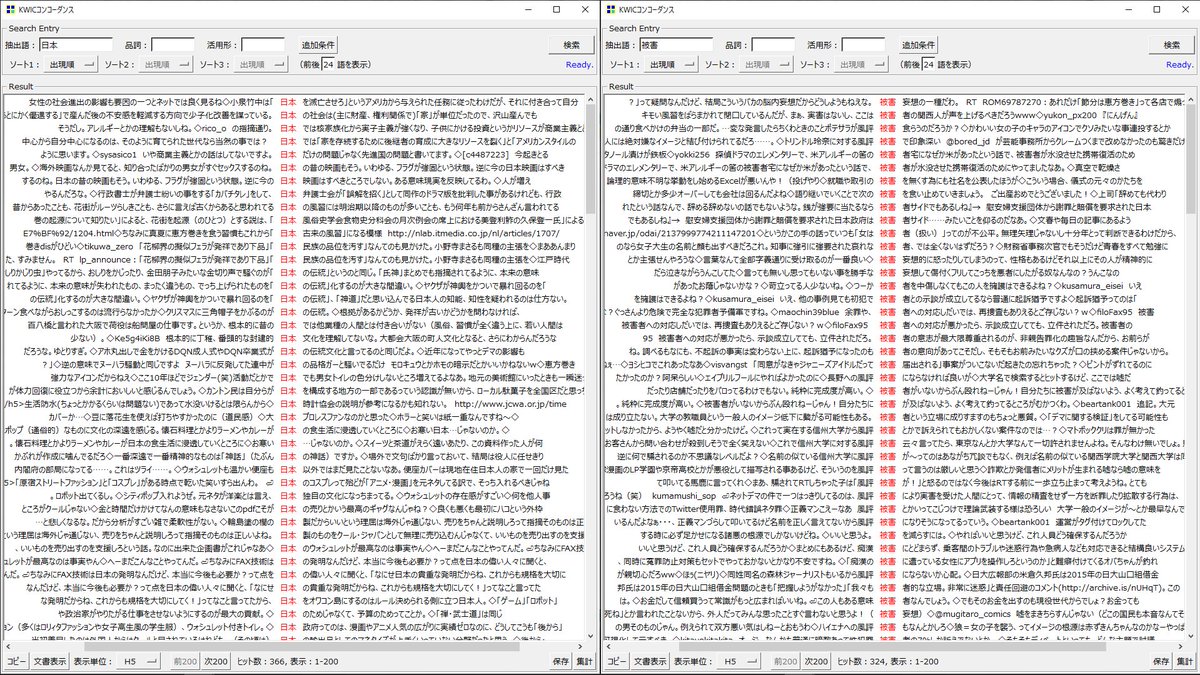Show 次200 results in the left window
The height and width of the screenshot is (675, 1200).
click(x=217, y=662)
